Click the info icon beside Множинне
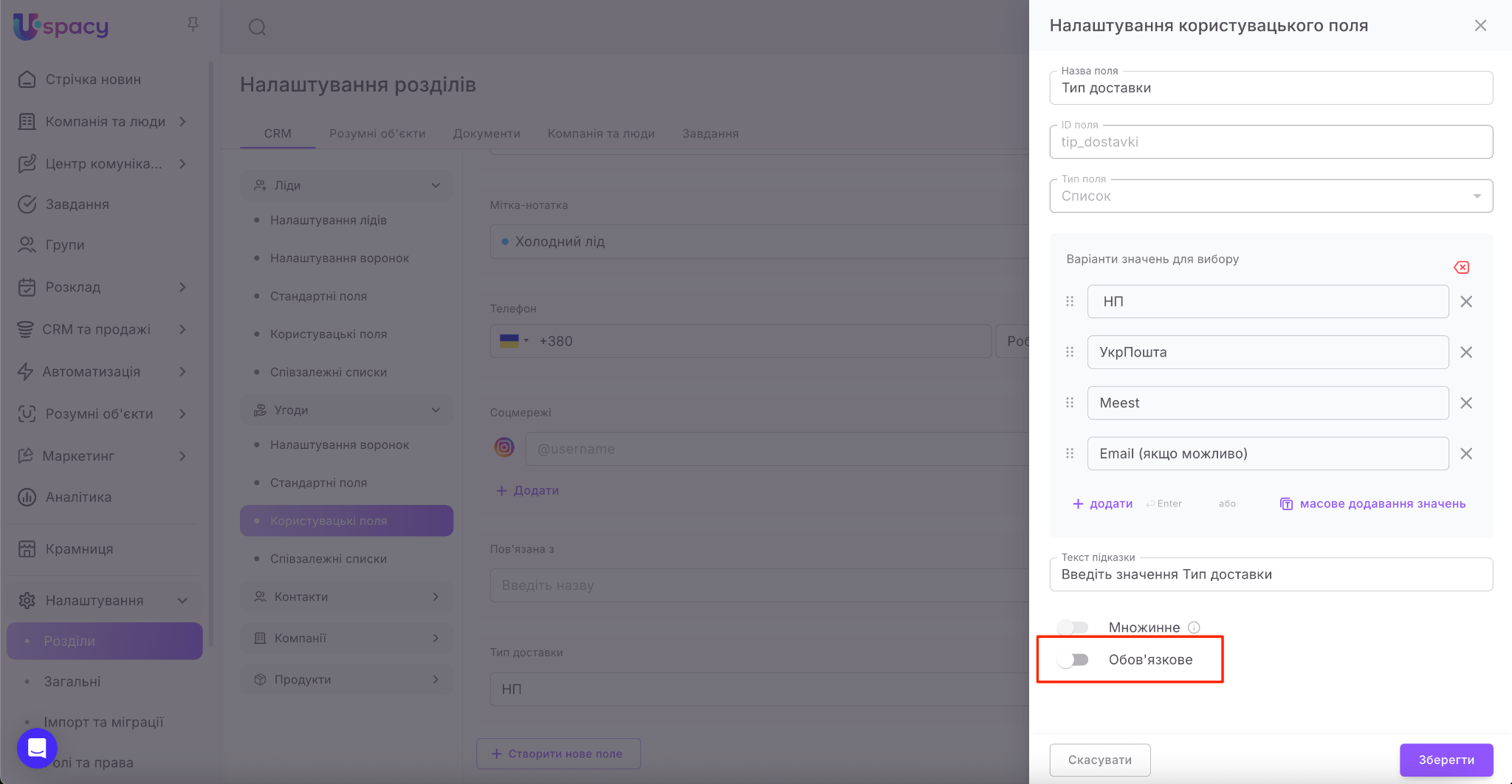 (x=1194, y=627)
